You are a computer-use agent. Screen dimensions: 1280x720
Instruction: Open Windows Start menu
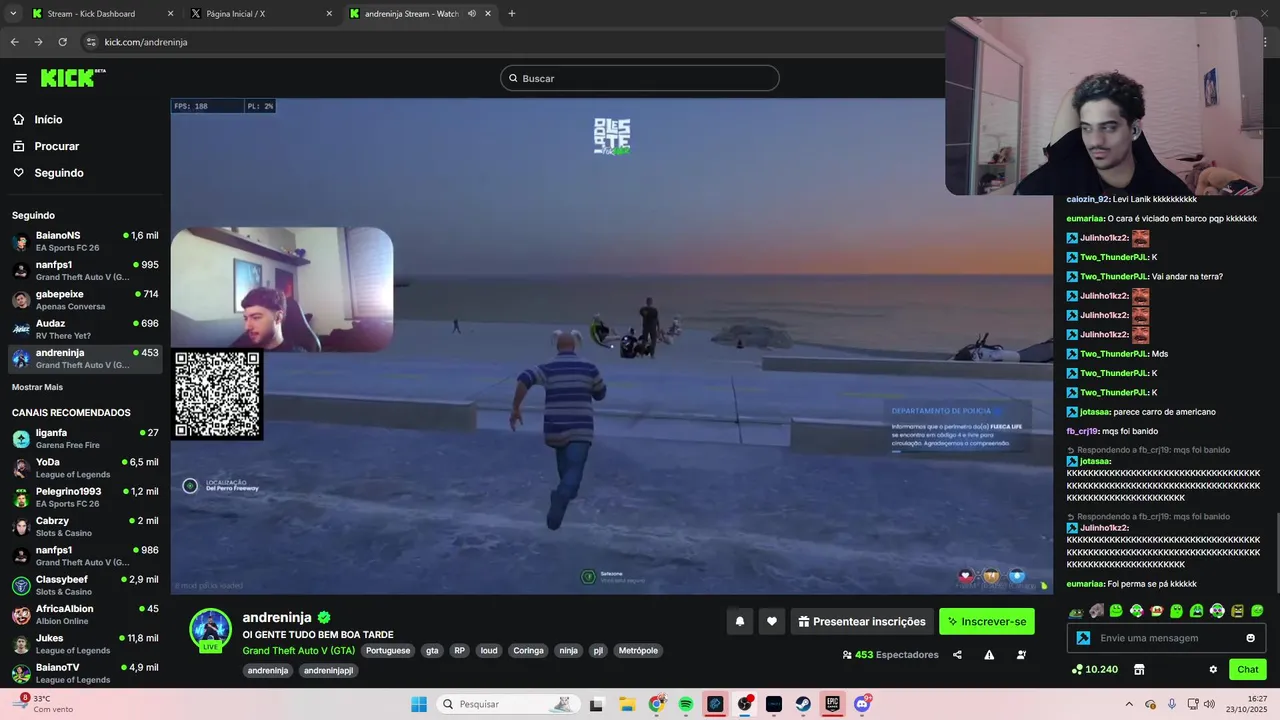(419, 704)
